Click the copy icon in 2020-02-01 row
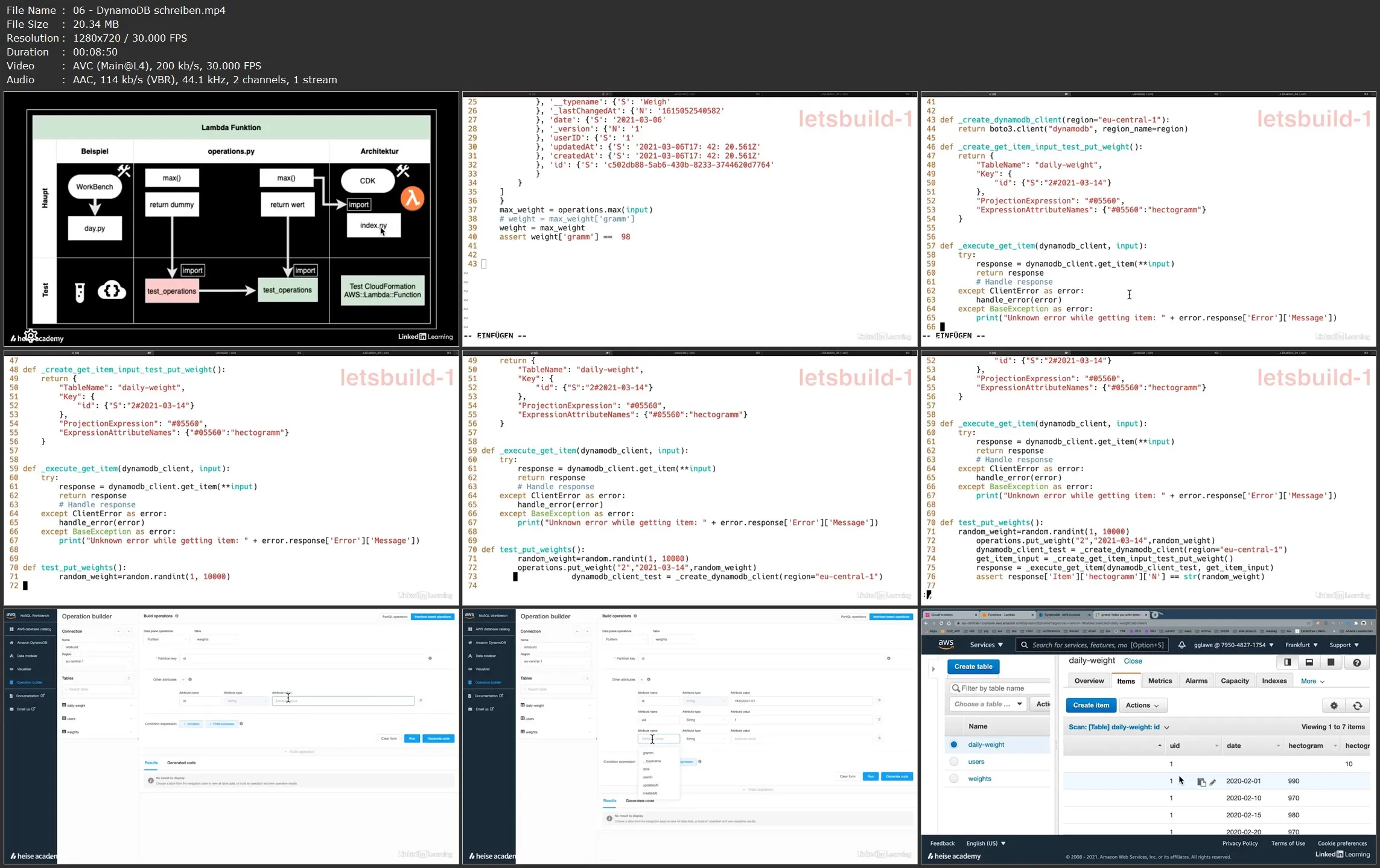This screenshot has height=868, width=1380. [1201, 782]
